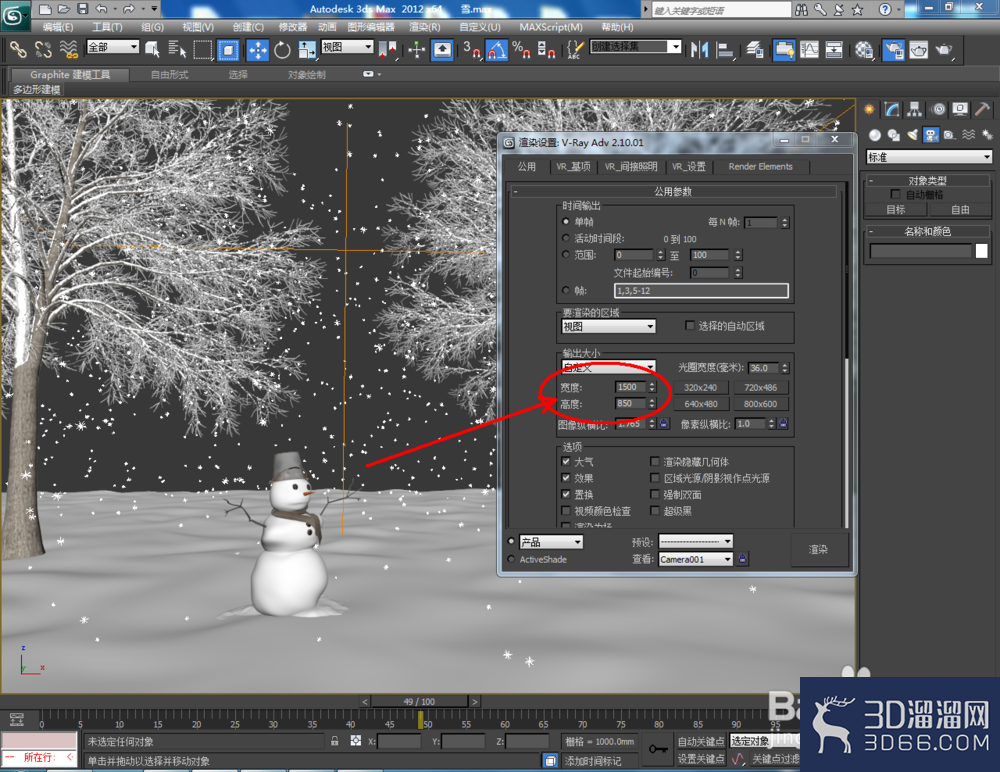Click the Width value field 1500
The width and height of the screenshot is (1000, 772).
click(x=630, y=387)
